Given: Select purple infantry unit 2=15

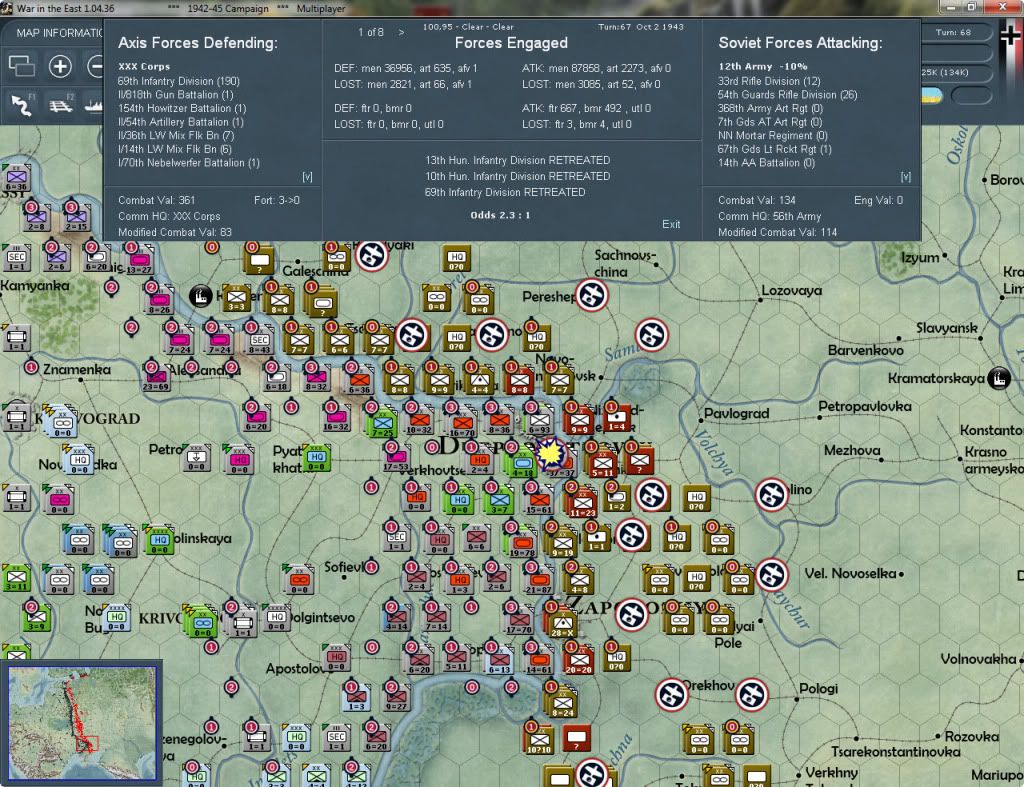Looking at the screenshot, I should pyautogui.click(x=76, y=218).
